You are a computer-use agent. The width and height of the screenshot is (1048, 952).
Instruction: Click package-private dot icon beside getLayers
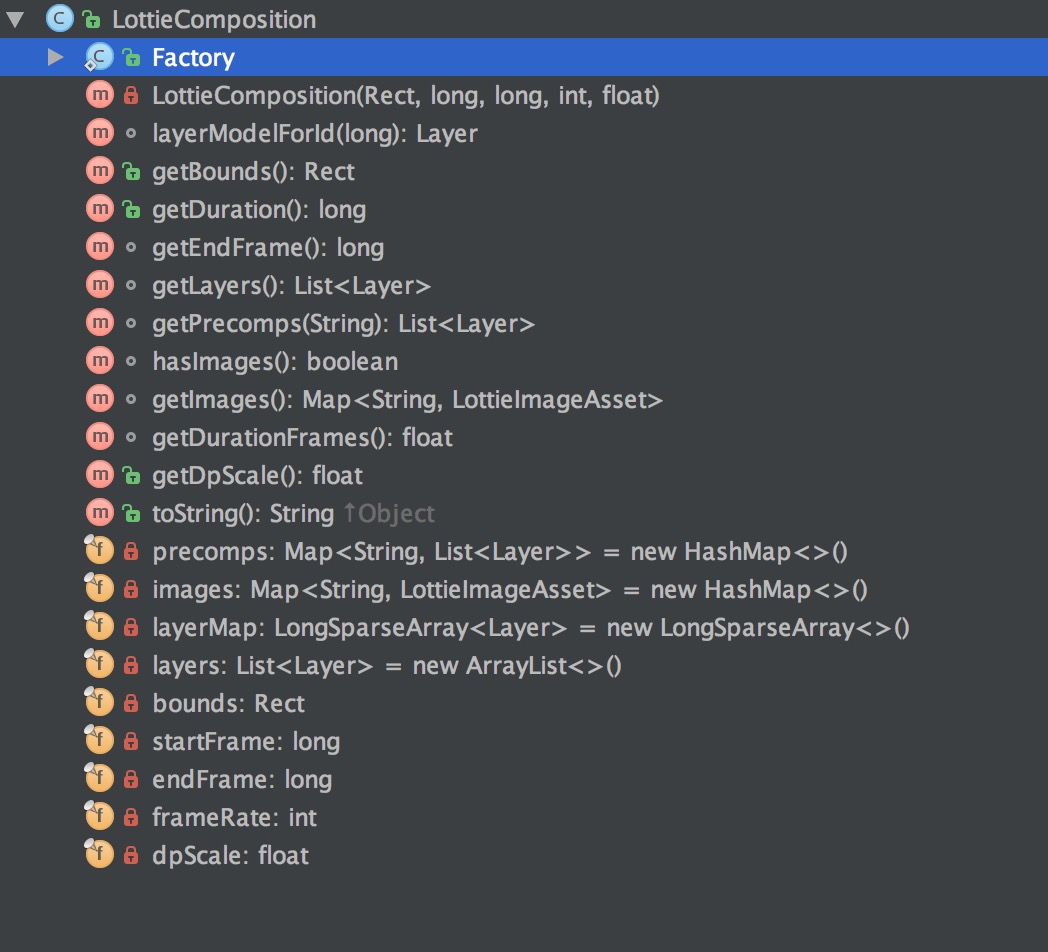pyautogui.click(x=131, y=285)
